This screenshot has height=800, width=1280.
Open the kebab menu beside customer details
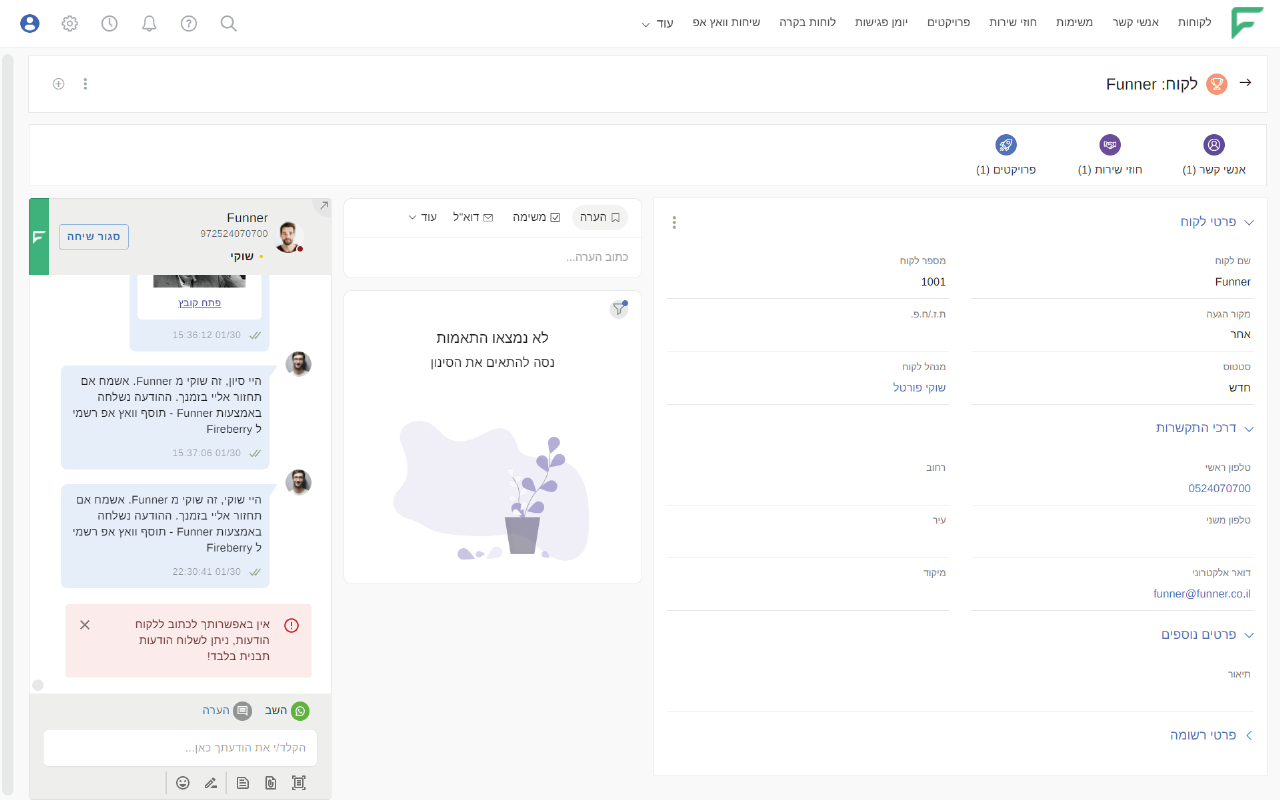tap(674, 222)
